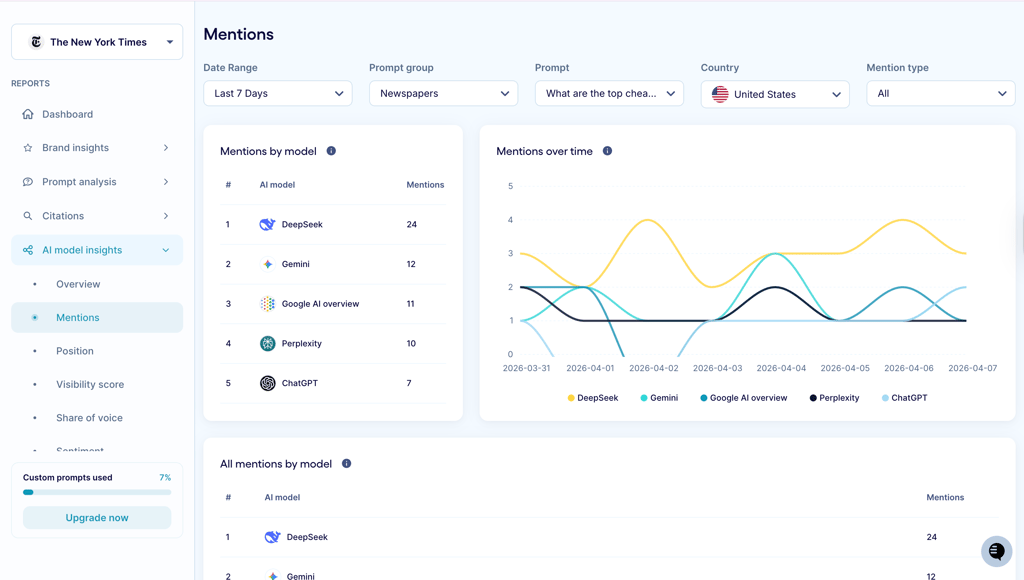
Task: Click the Dashboard home icon
Action: pyautogui.click(x=27, y=114)
